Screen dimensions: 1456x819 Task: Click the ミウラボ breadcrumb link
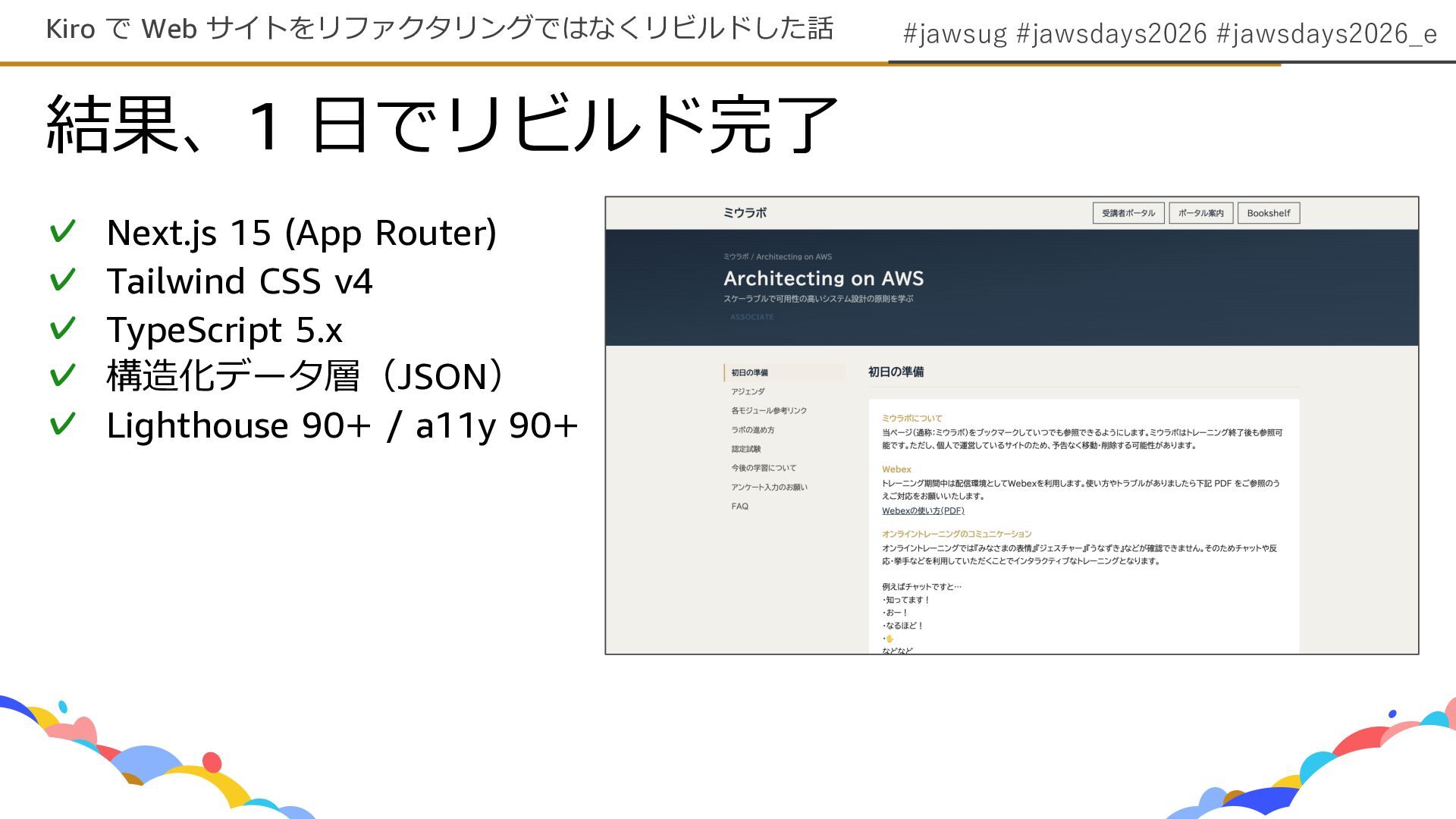click(735, 257)
